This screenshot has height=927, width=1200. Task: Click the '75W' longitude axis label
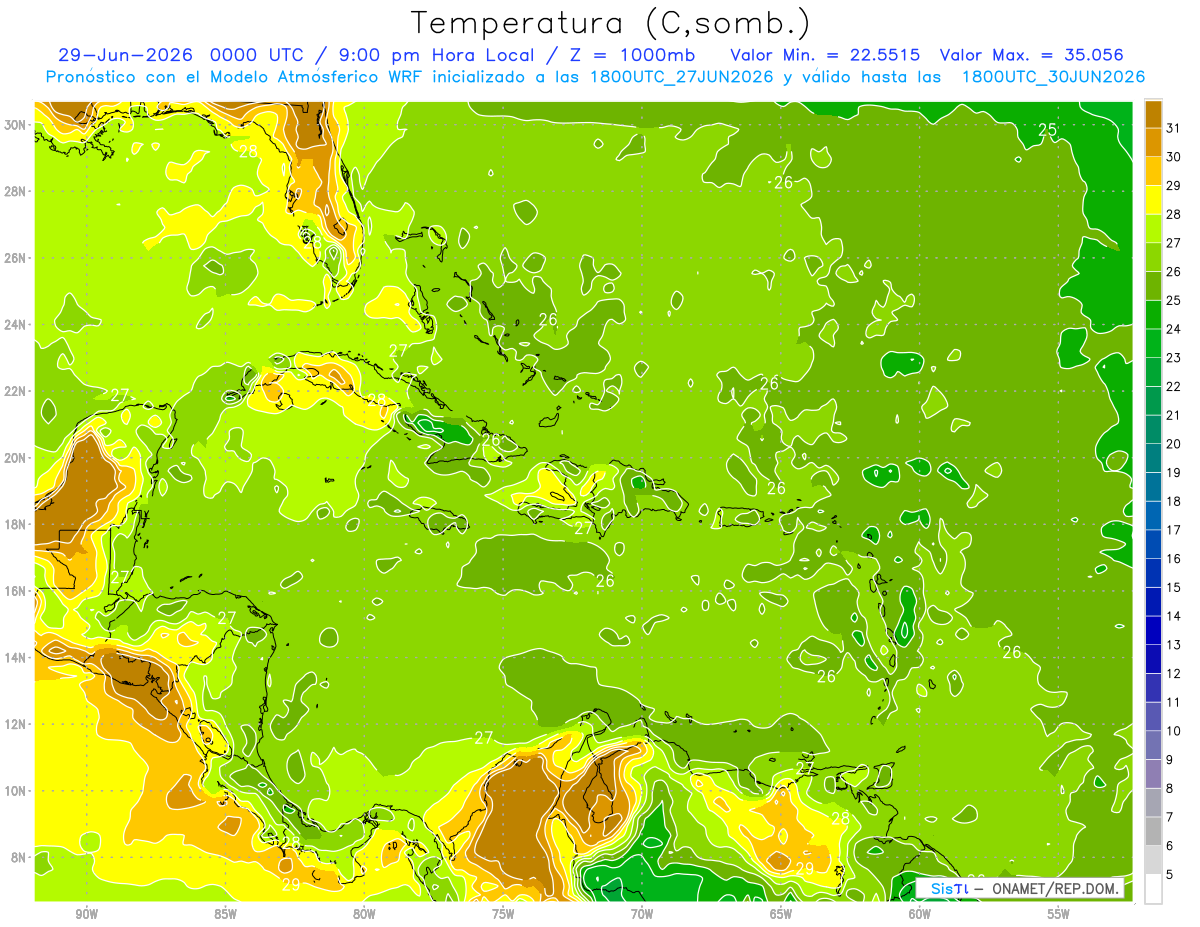(x=503, y=914)
